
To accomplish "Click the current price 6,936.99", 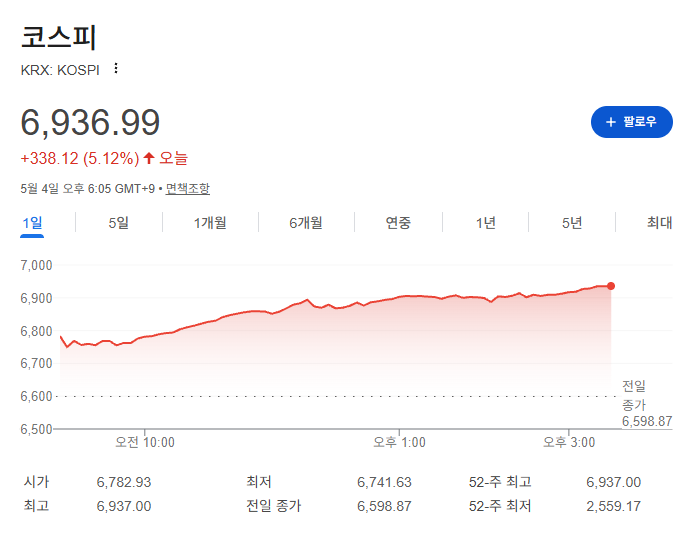I will click(90, 122).
